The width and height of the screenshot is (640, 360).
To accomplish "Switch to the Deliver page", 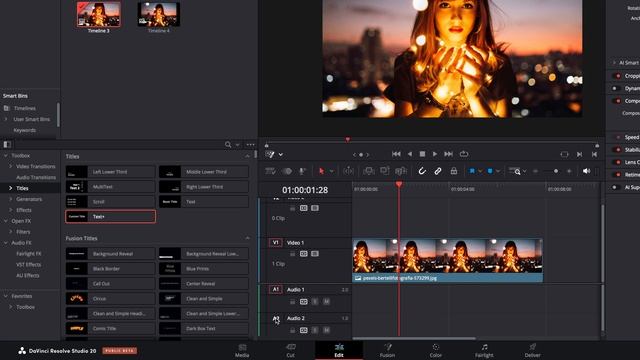I will (x=532, y=351).
